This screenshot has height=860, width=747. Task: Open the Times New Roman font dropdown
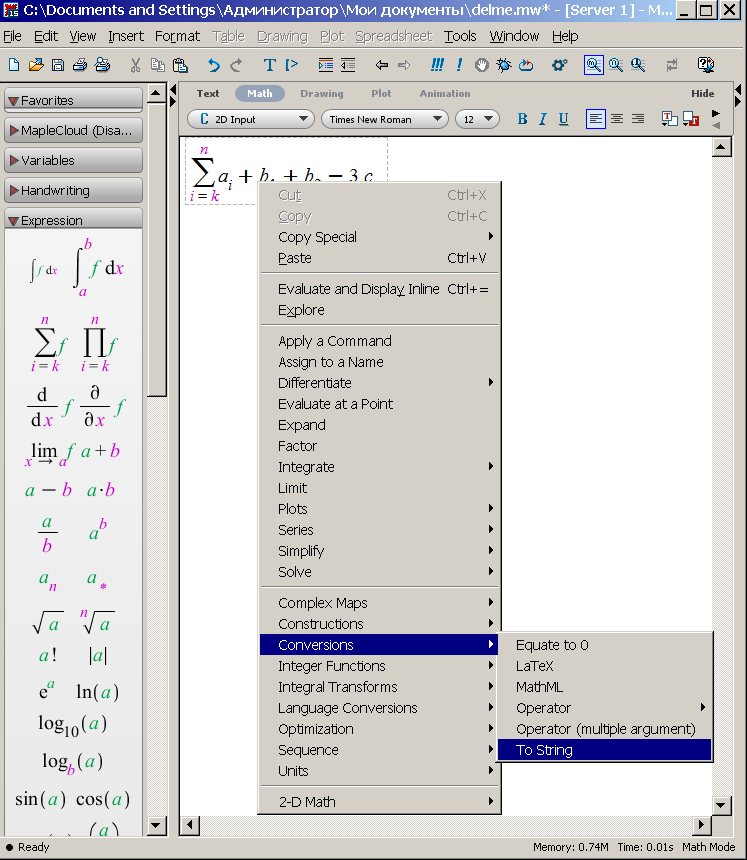click(385, 119)
